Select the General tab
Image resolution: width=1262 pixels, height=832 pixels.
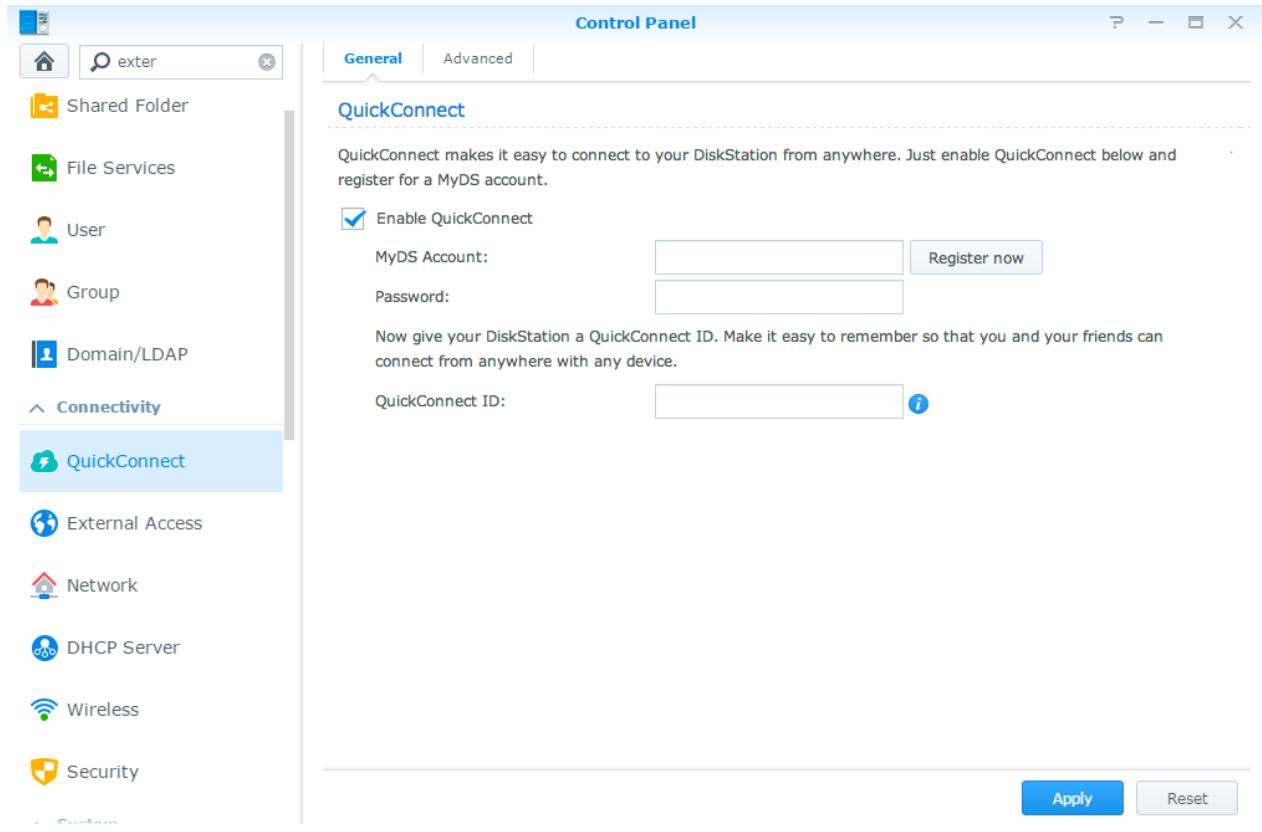tap(373, 58)
